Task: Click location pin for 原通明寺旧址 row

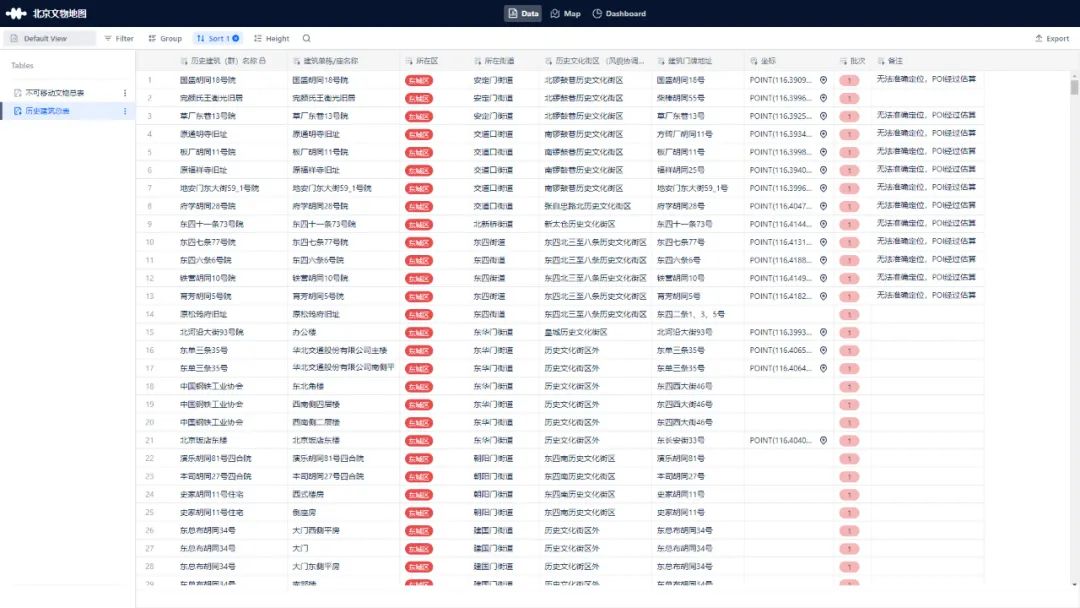Action: tap(823, 134)
